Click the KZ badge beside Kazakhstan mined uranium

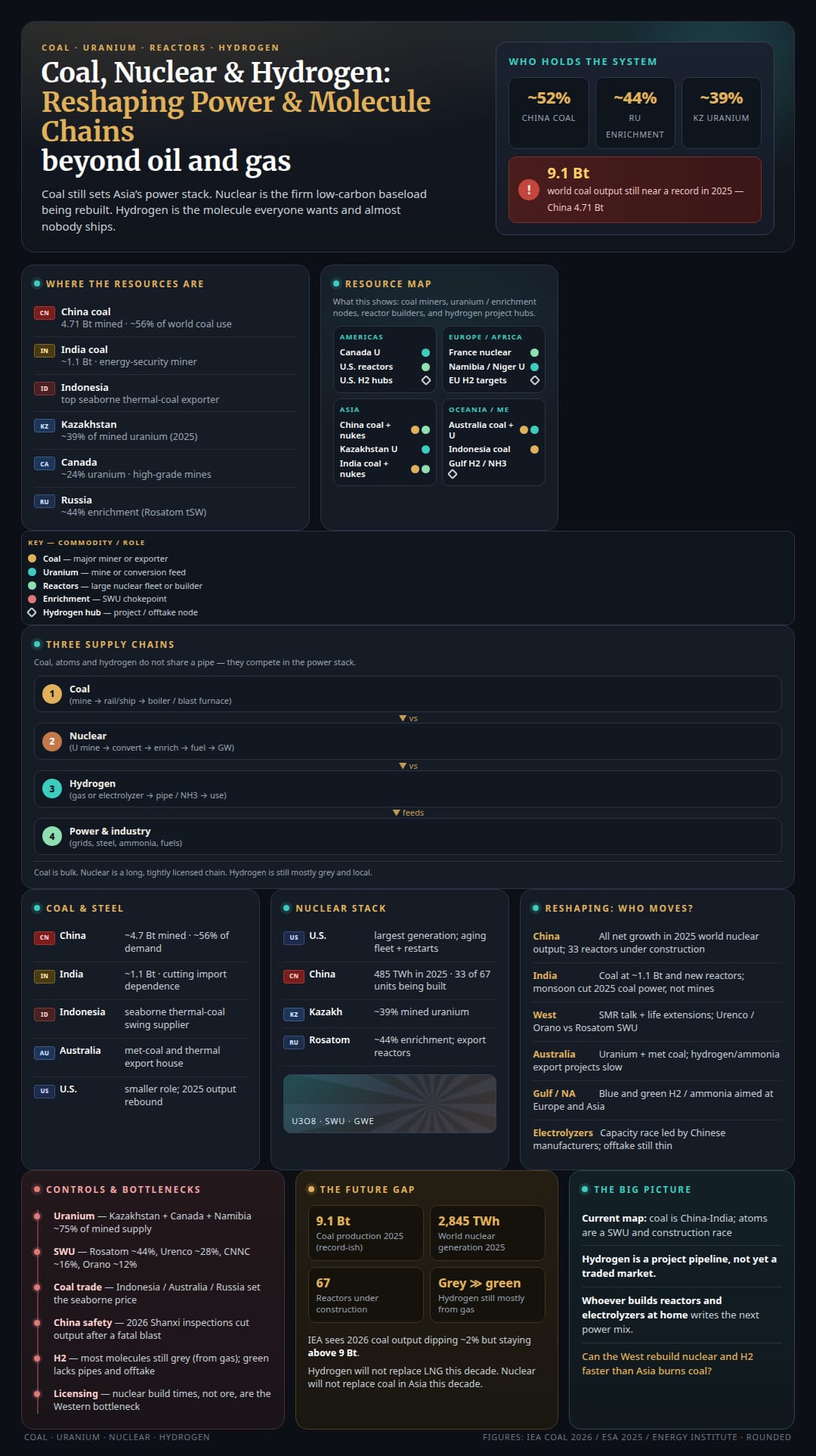44,426
